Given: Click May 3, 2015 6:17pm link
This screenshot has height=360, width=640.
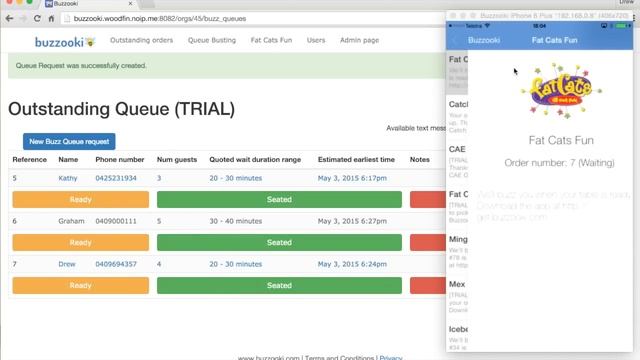Looking at the screenshot, I should 352,178.
